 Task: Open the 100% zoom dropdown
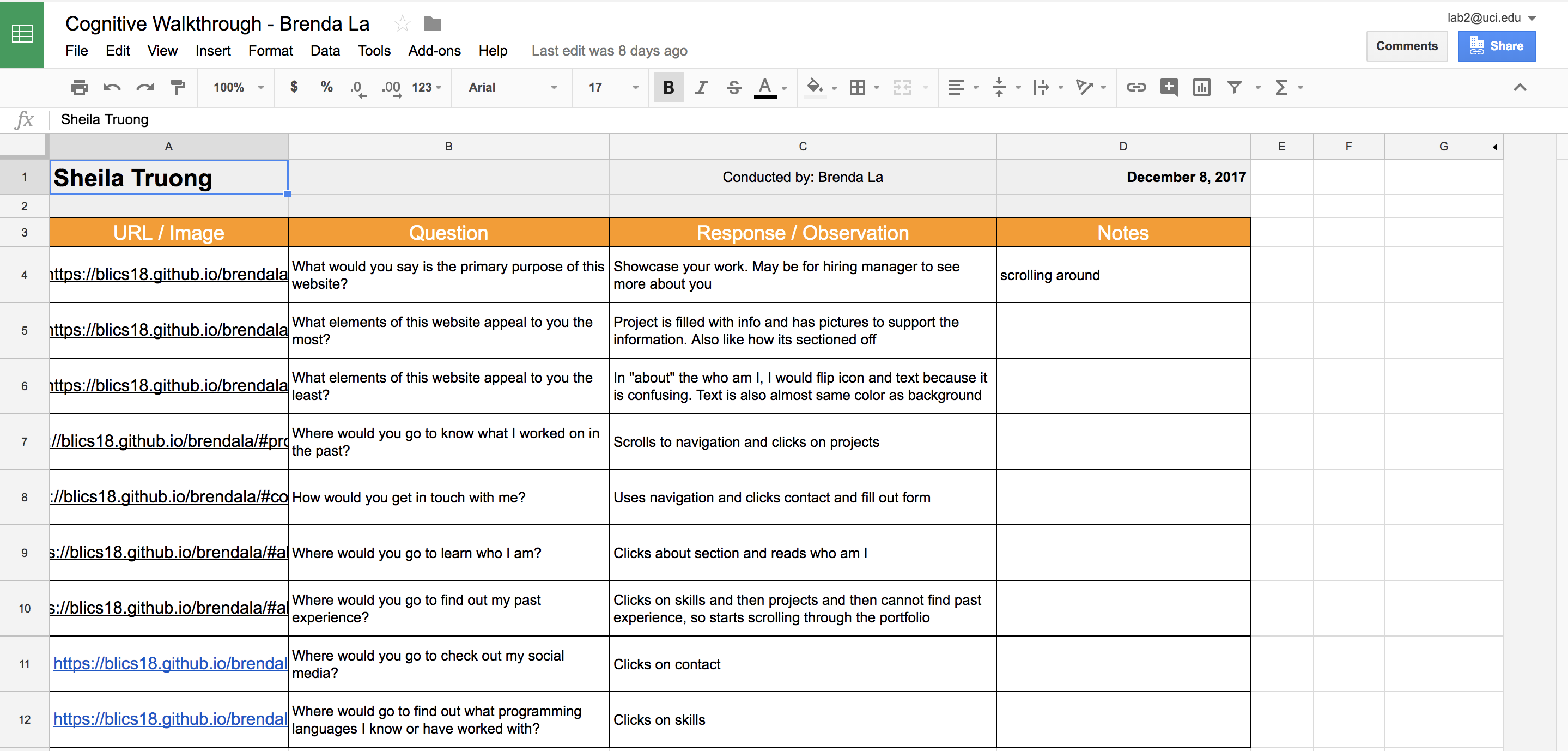(x=238, y=88)
